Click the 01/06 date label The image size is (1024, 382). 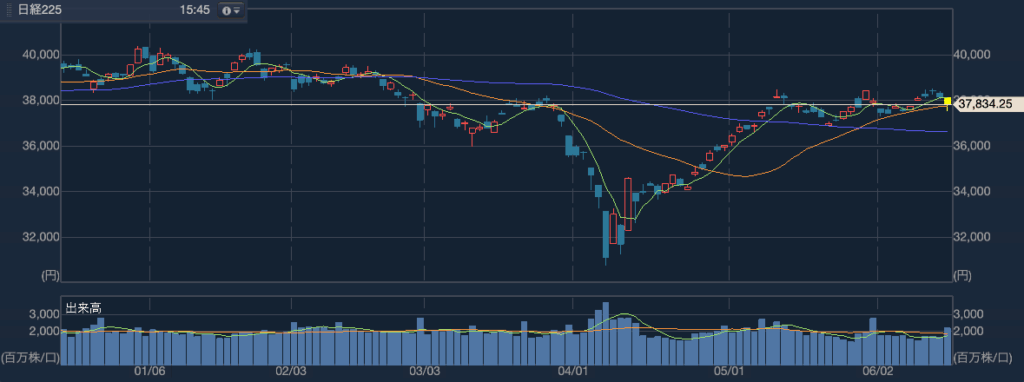pos(150,372)
